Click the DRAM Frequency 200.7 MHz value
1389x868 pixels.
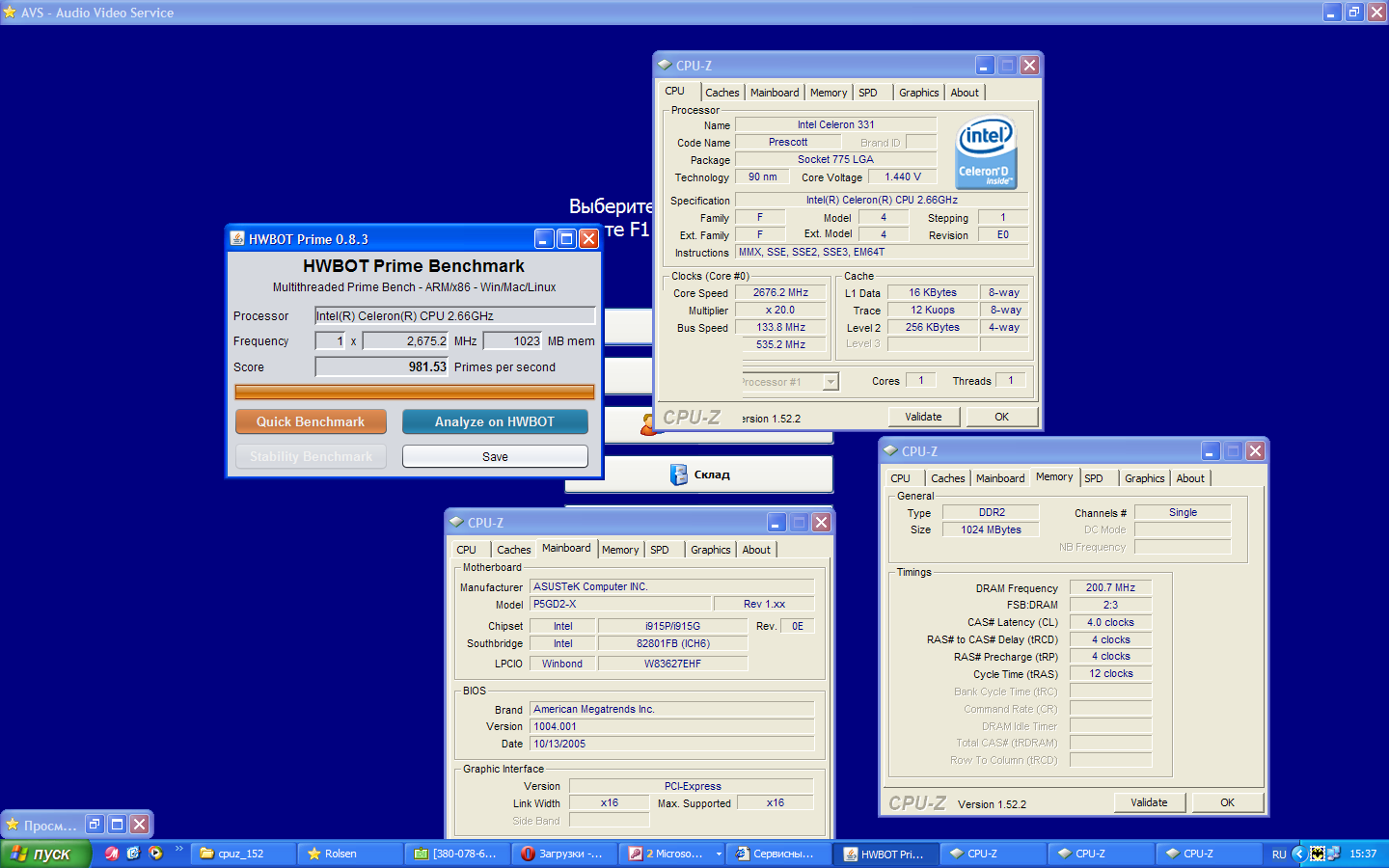tap(1110, 587)
